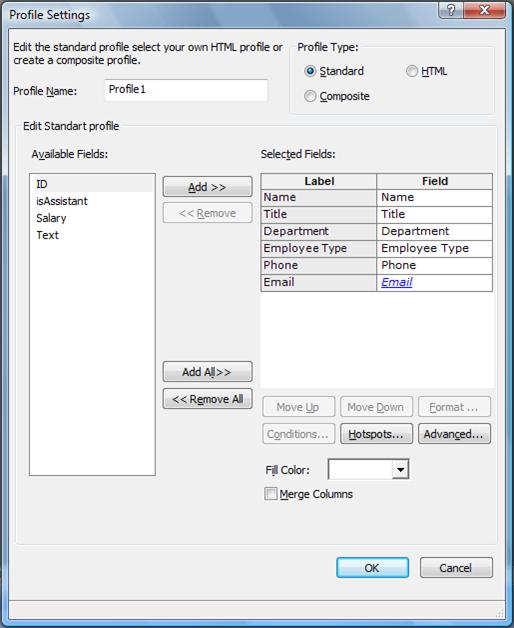Pick Salary from the available fields list
Screen dimensions: 514x628
93,218
